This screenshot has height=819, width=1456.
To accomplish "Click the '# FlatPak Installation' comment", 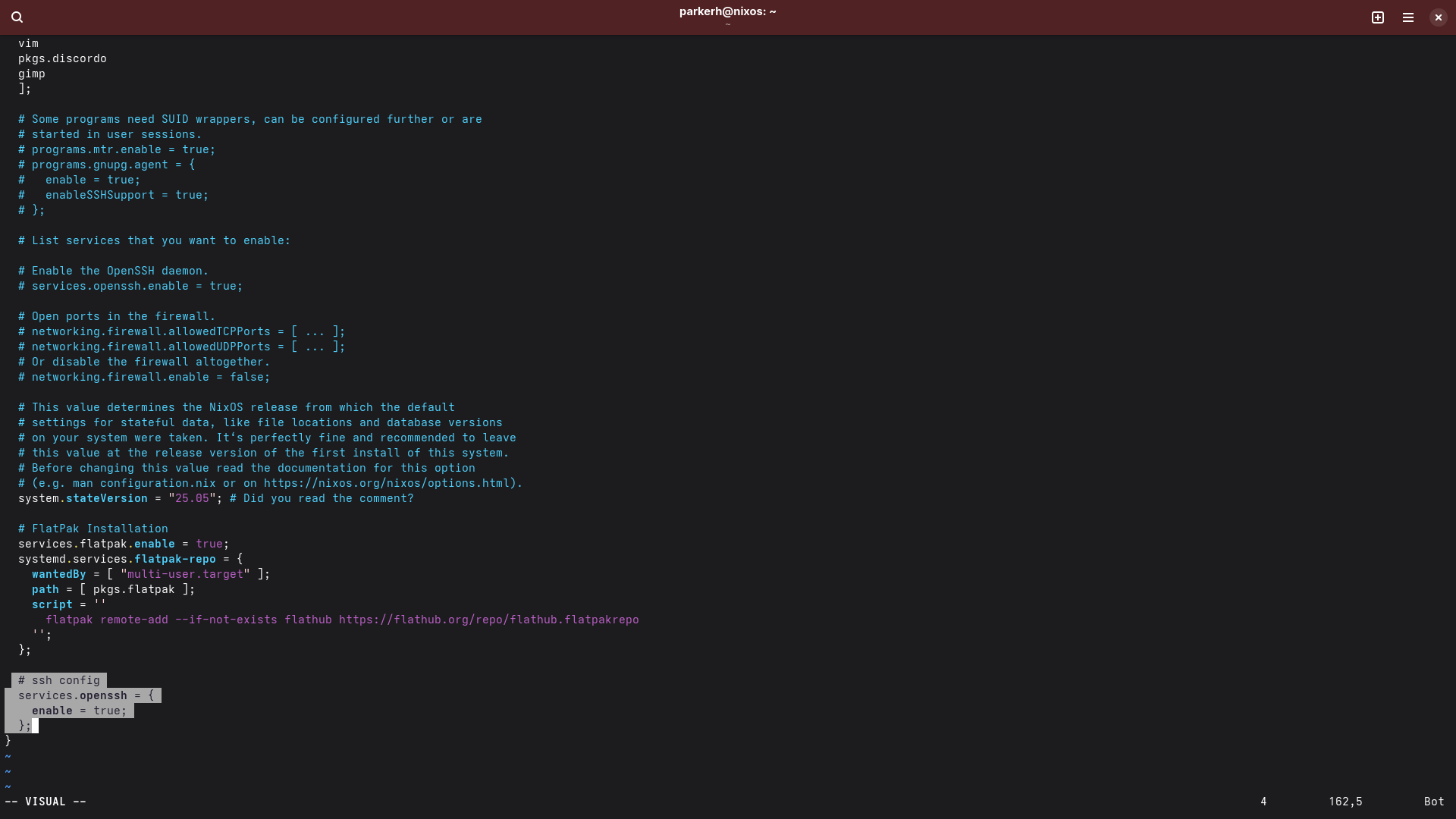I will coord(93,529).
